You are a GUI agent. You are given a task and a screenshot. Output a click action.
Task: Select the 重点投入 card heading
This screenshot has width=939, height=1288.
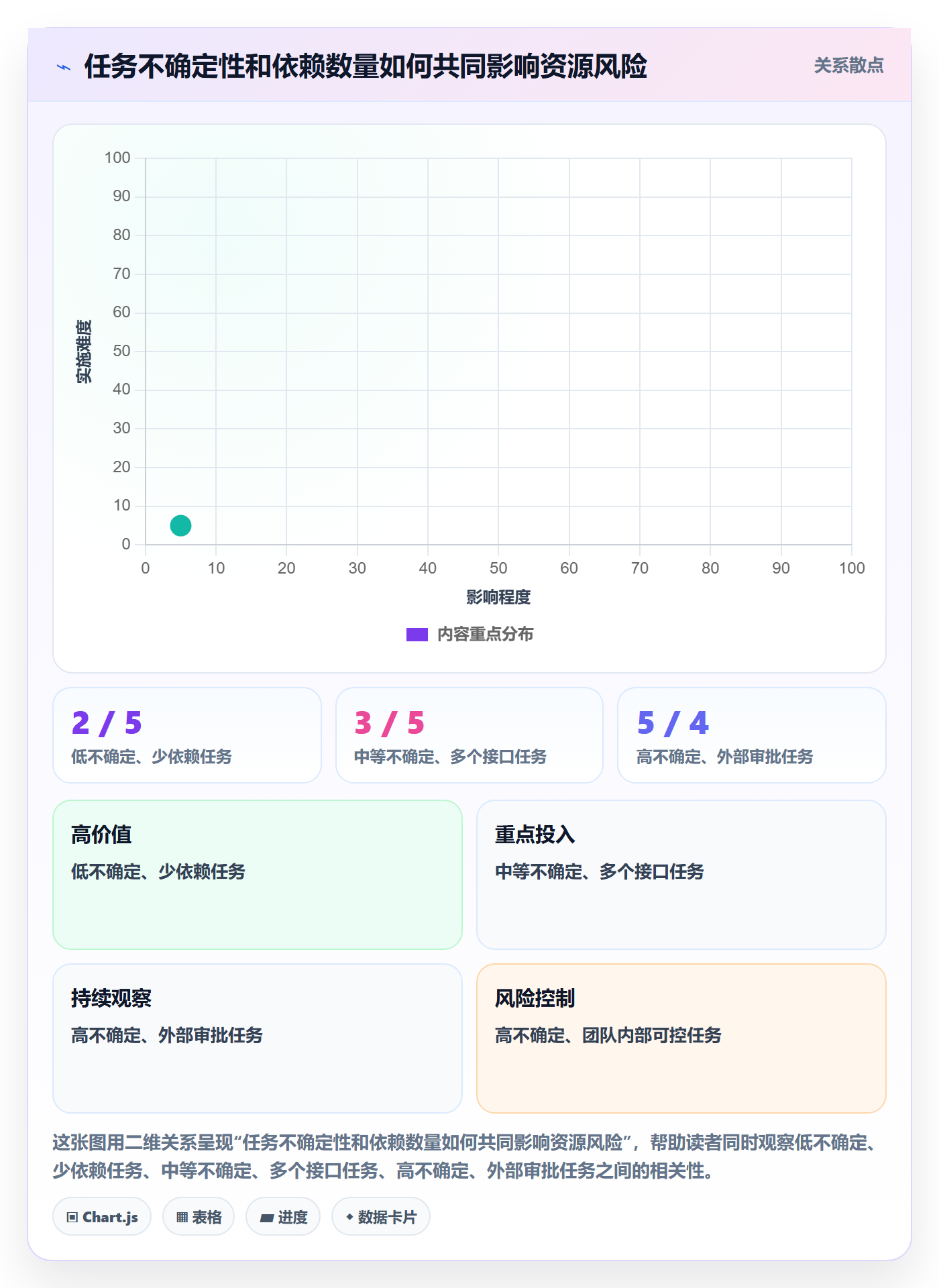(535, 835)
